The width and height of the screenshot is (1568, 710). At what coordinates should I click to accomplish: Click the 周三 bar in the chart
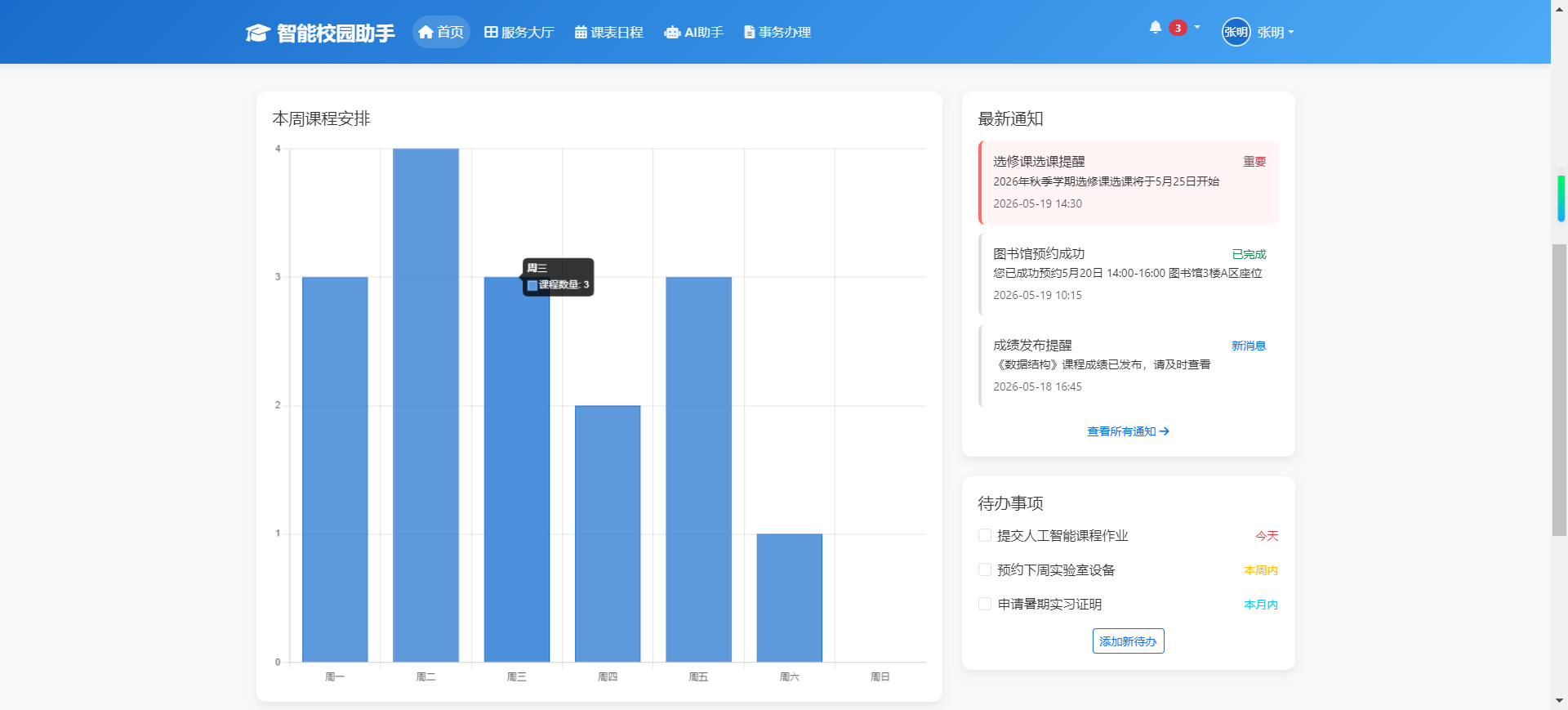tap(516, 469)
